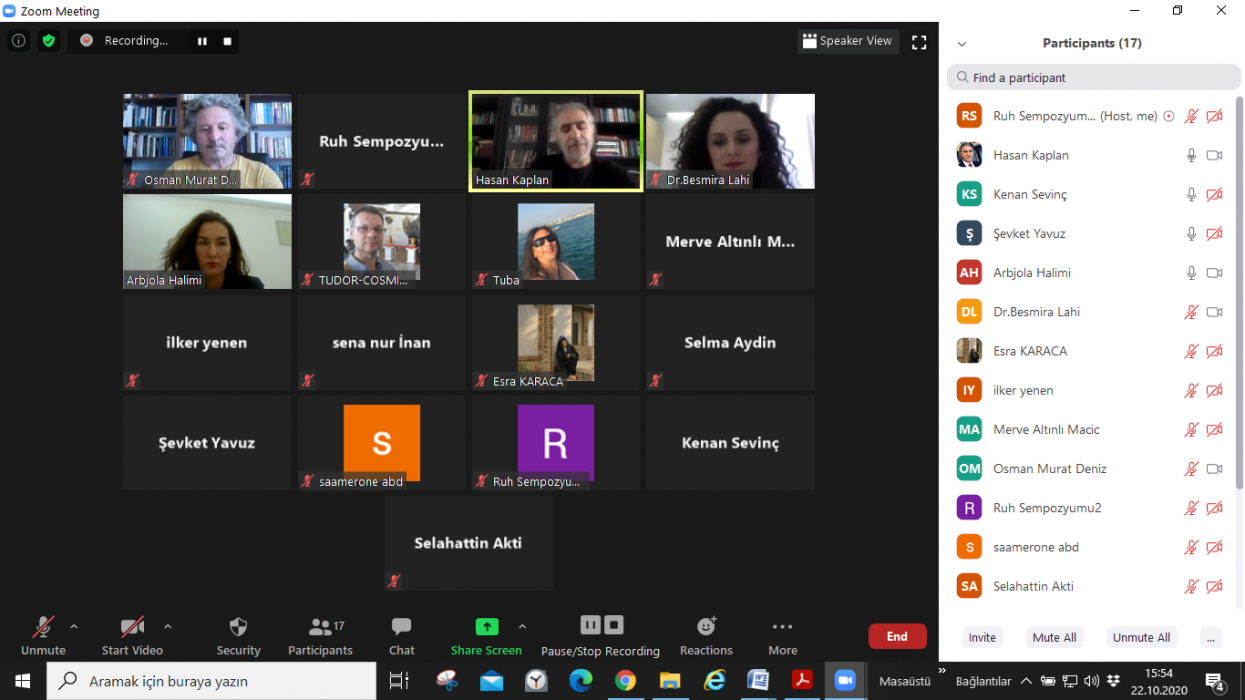Select saamerone abd in participants list
This screenshot has width=1245, height=700.
coord(1091,547)
